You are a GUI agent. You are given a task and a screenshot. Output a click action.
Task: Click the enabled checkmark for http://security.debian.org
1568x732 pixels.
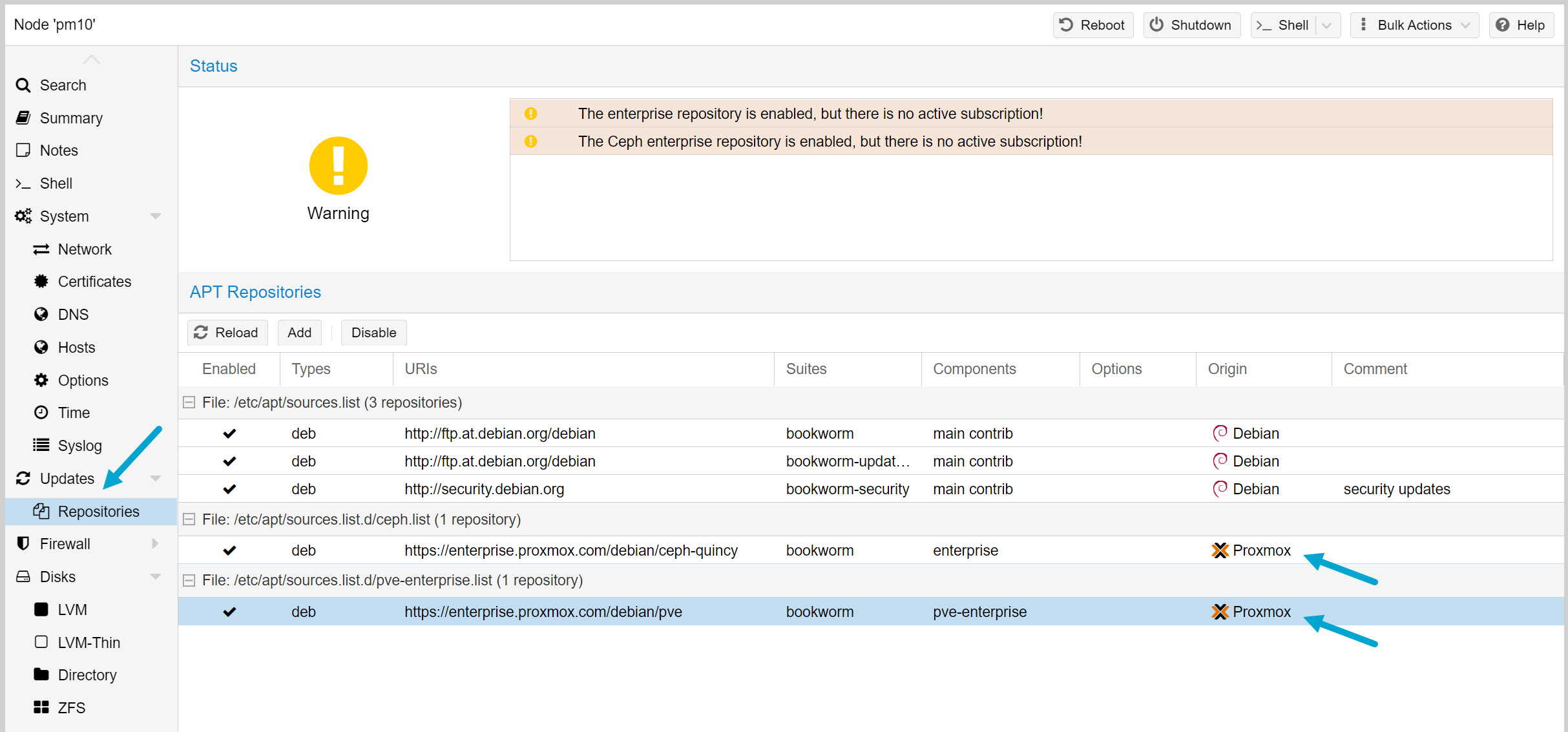tap(229, 489)
